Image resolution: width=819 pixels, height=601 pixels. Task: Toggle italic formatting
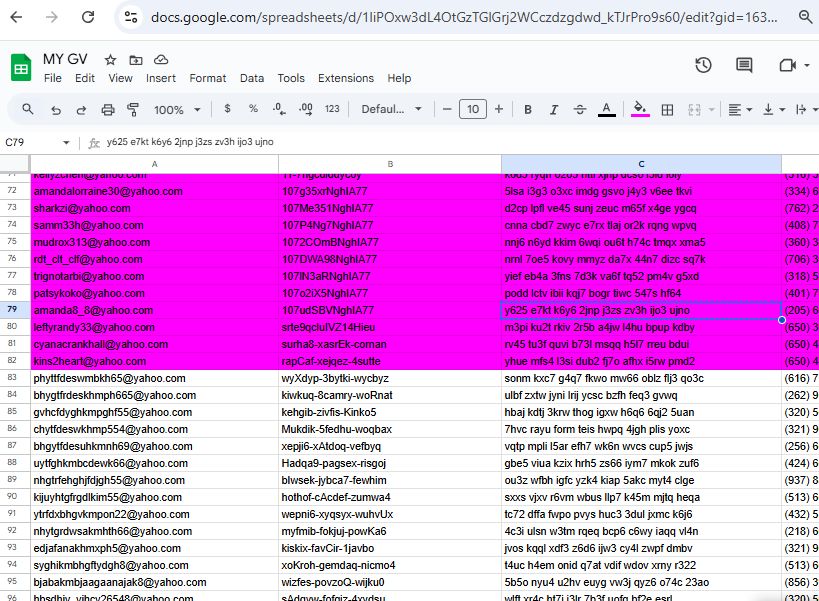554,110
